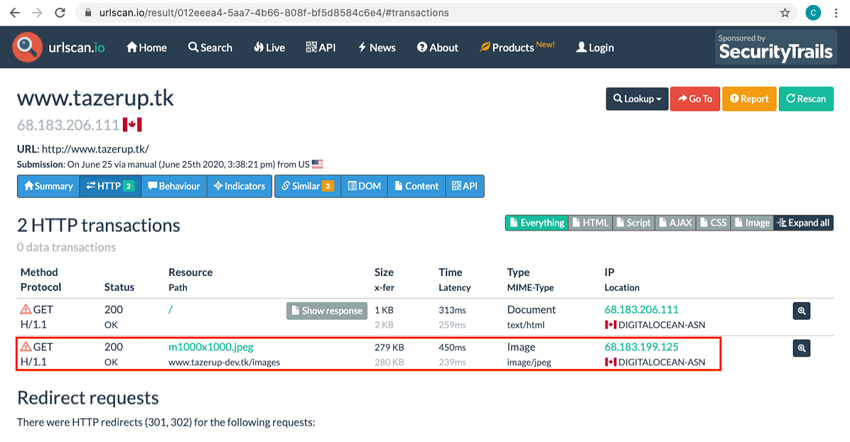Open About in navbar
850x442 pixels.
pos(437,48)
